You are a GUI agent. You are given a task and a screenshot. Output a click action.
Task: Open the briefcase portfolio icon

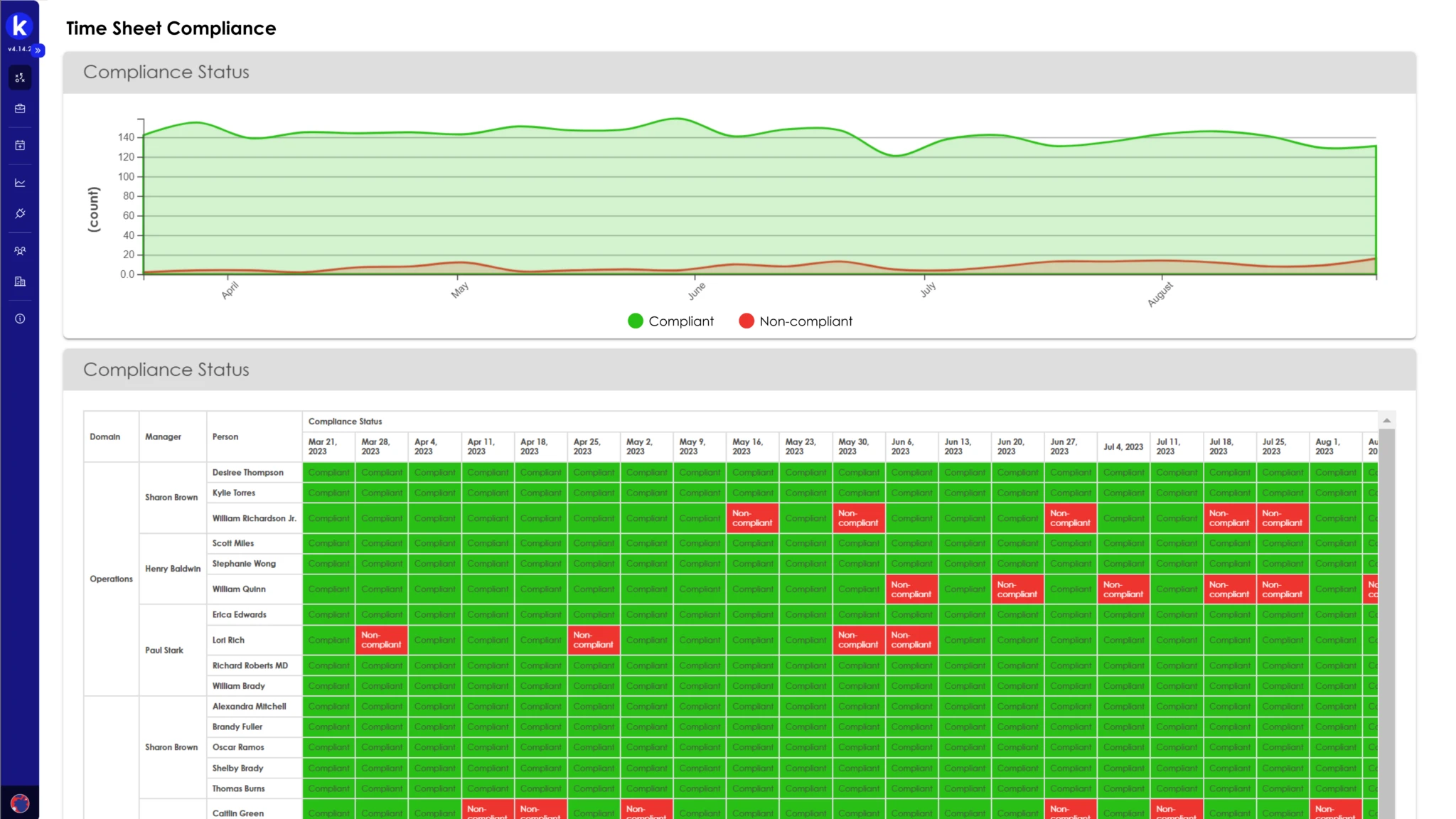(20, 109)
